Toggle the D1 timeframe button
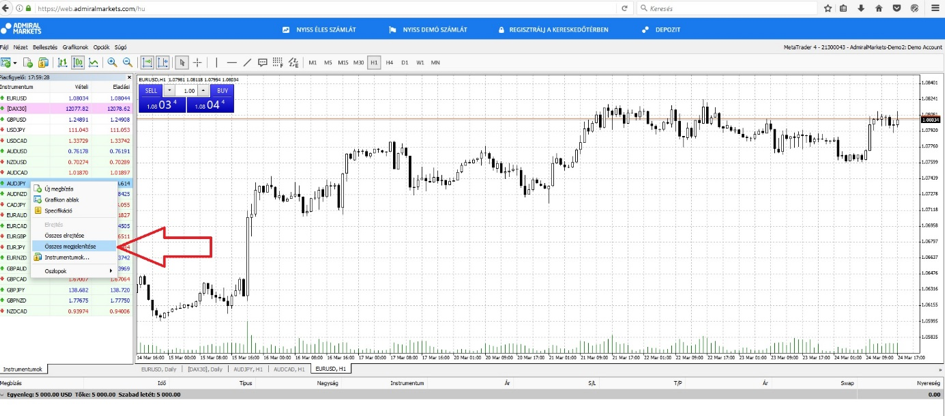This screenshot has height=416, width=945. coord(405,63)
